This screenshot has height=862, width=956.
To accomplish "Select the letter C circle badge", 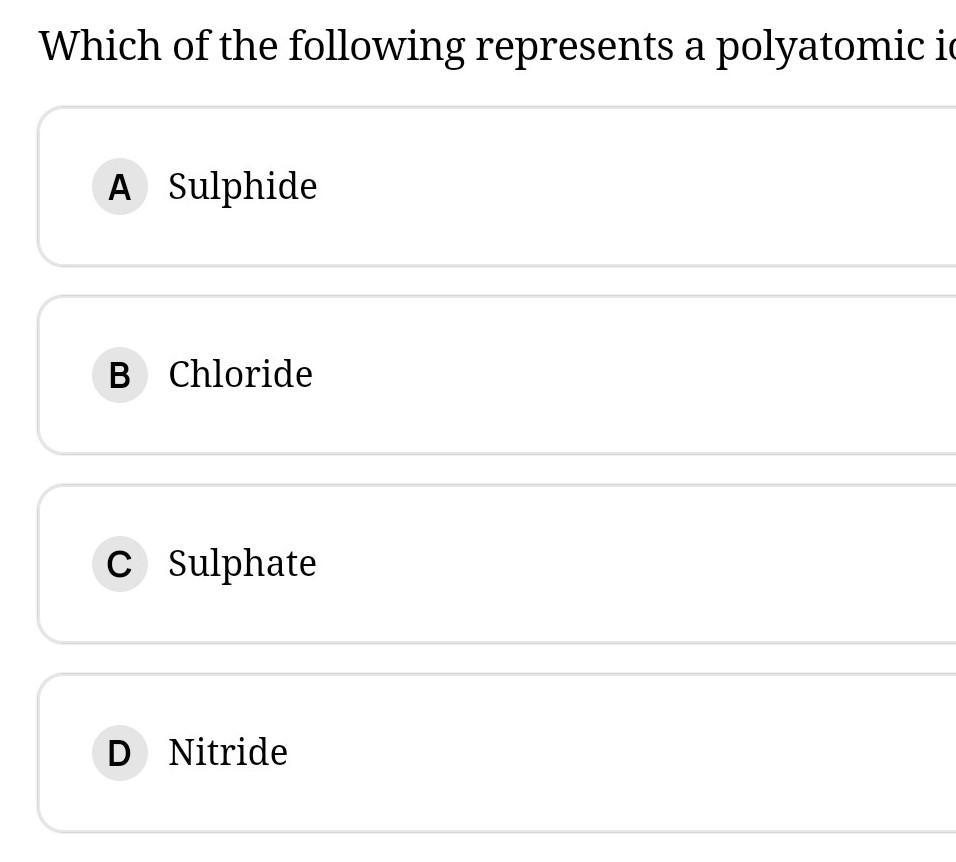I will point(119,564).
